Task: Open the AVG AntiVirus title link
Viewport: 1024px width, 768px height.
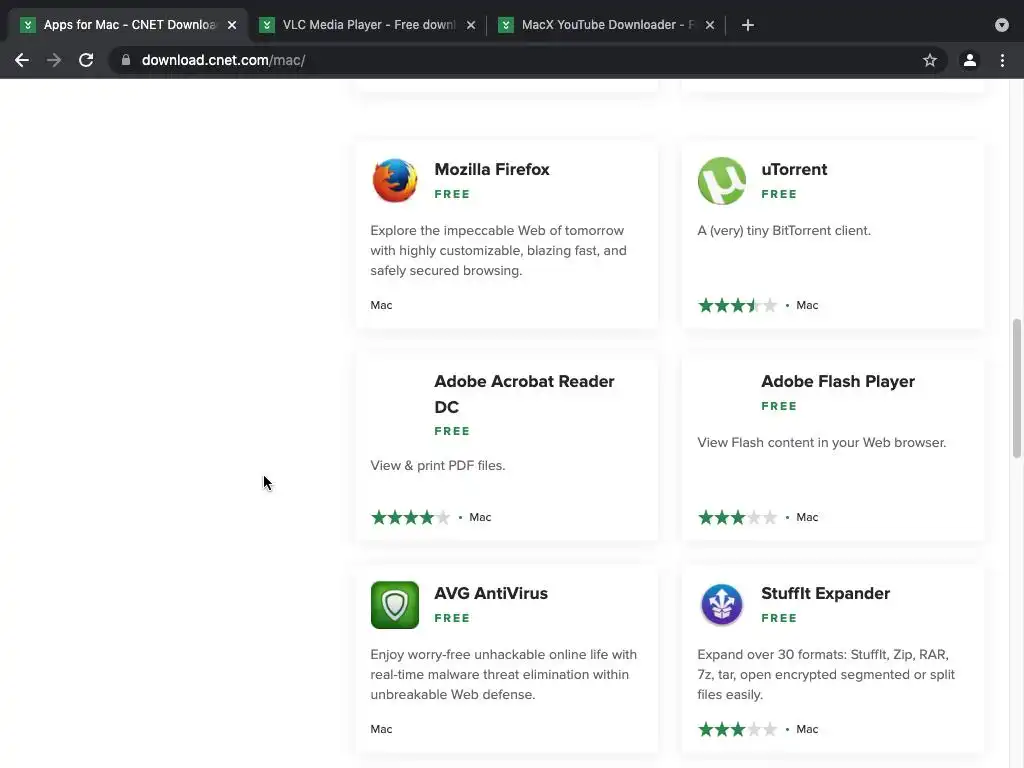Action: click(x=491, y=593)
